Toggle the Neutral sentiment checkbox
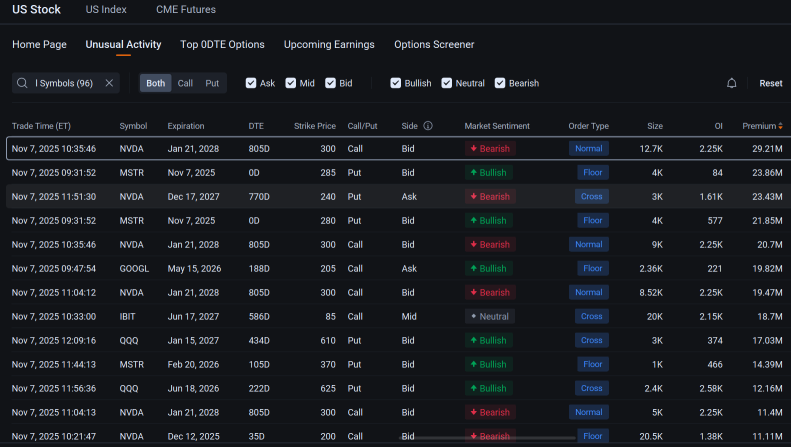This screenshot has width=791, height=447. 447,83
